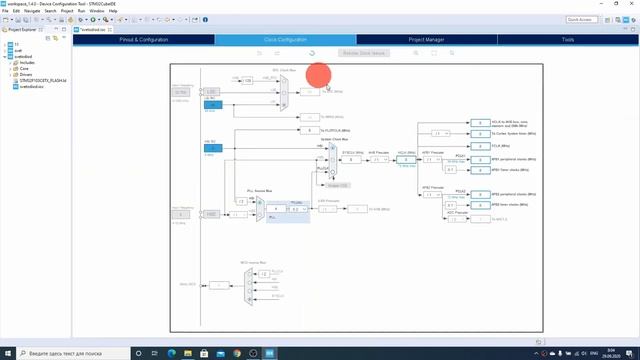Click the Redo icon above clock diagram

[277, 53]
